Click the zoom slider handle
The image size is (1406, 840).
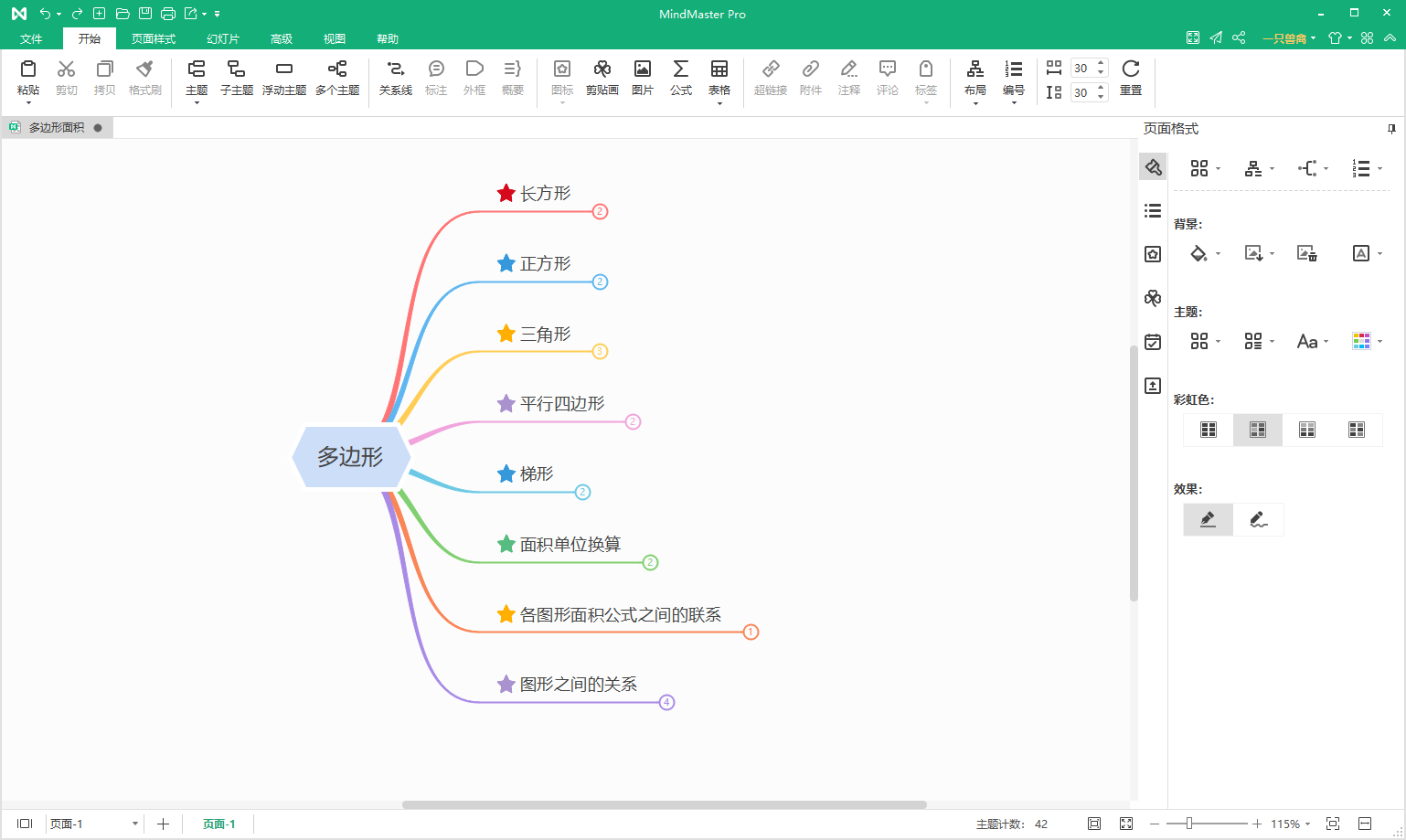point(1189,824)
